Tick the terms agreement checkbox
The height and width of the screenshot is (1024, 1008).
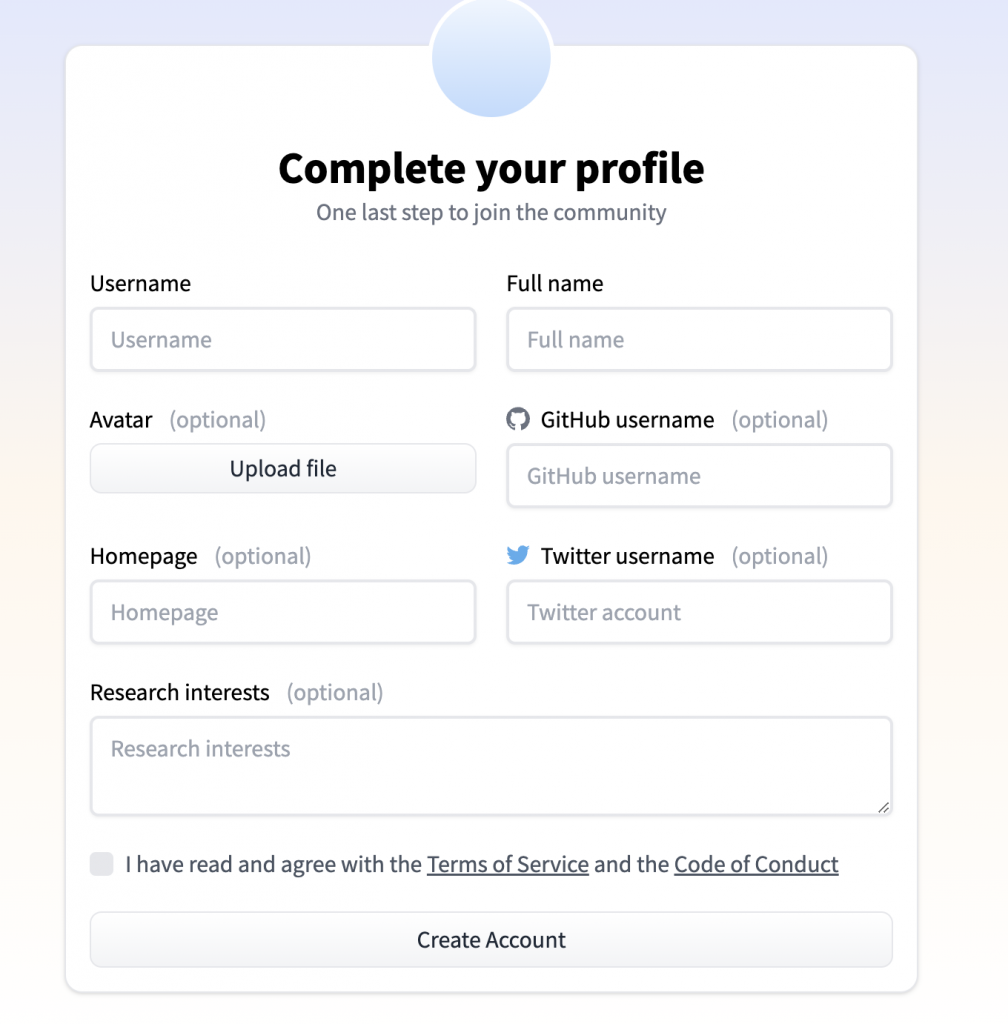click(102, 864)
